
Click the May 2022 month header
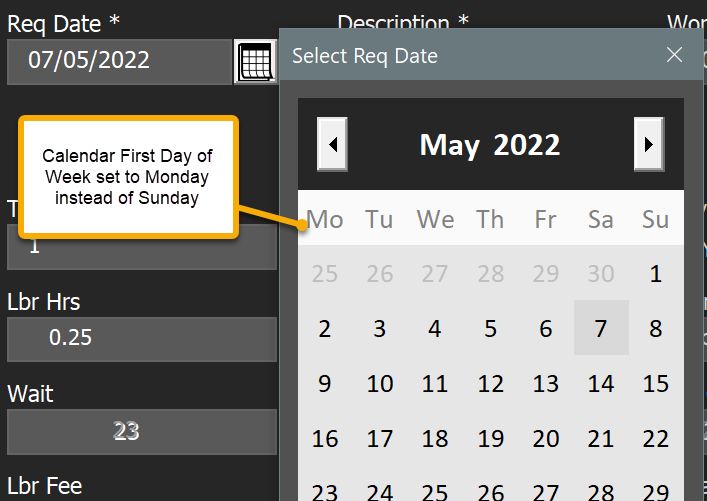tap(490, 145)
